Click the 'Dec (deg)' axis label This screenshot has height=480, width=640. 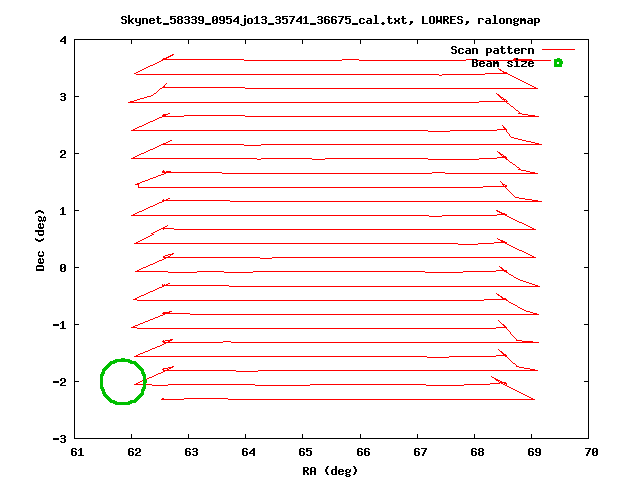pos(40,240)
